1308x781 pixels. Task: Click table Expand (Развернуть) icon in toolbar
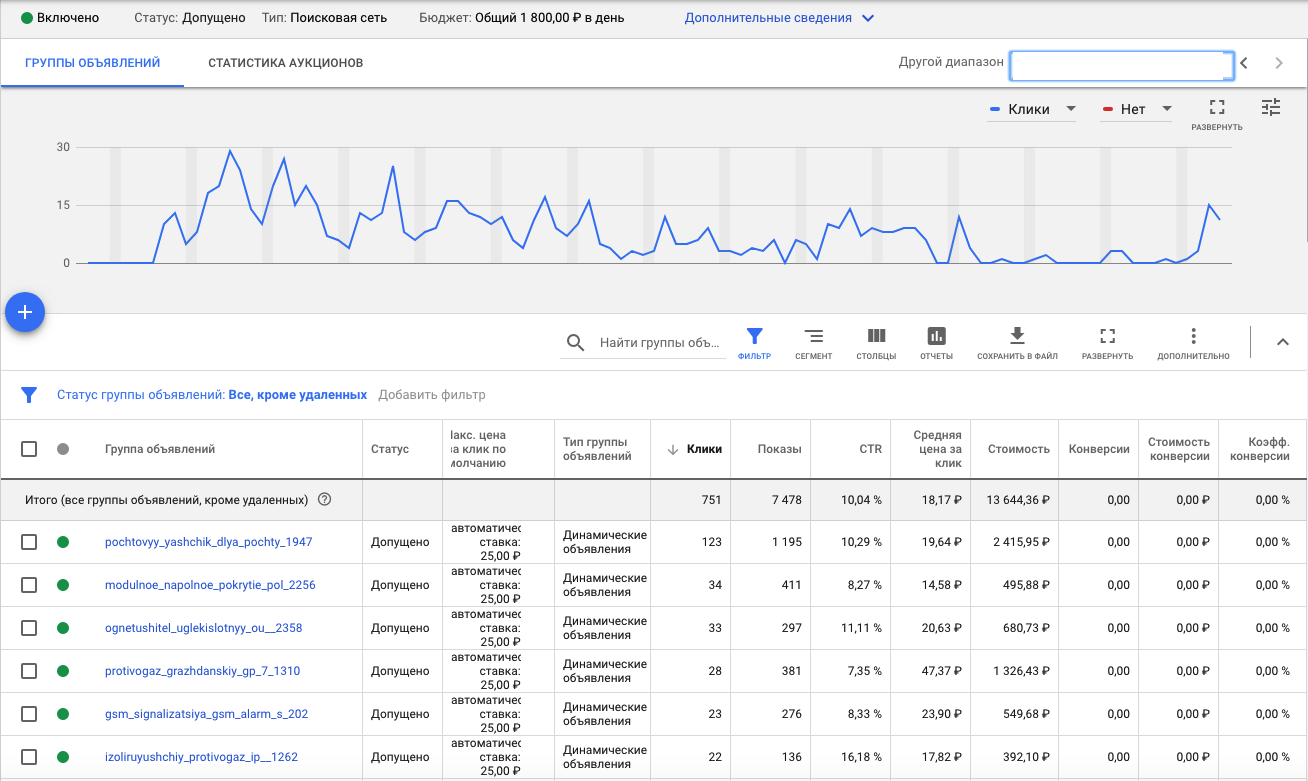point(1107,336)
